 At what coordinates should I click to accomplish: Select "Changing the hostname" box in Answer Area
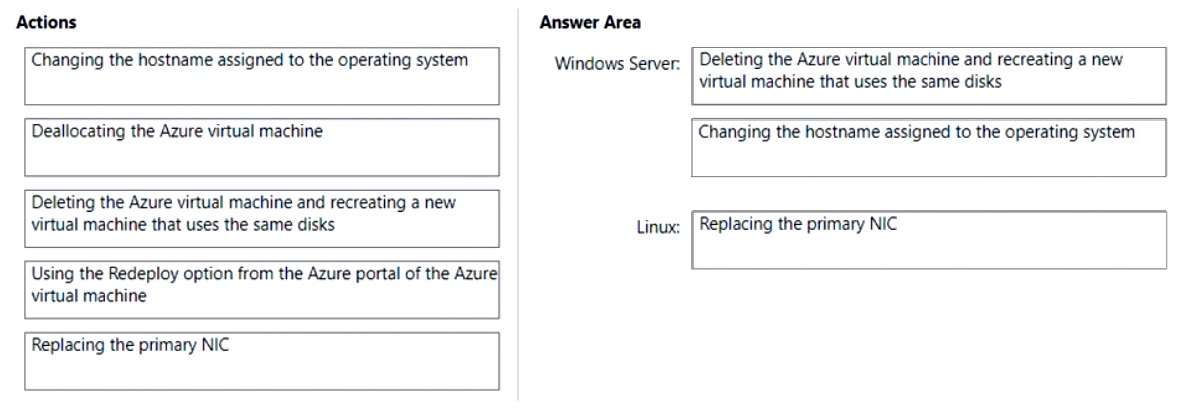tap(928, 148)
